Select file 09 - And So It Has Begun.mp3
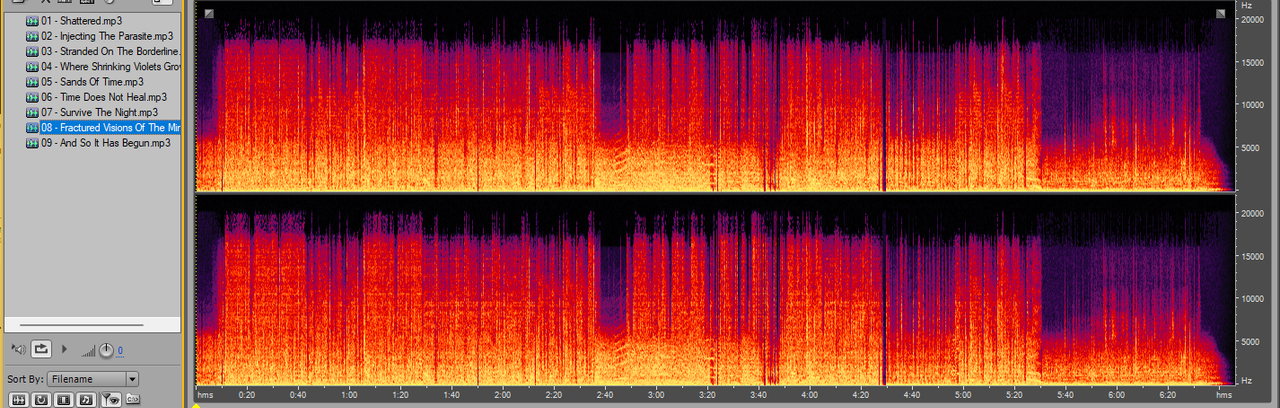This screenshot has width=1280, height=408. pyautogui.click(x=105, y=143)
